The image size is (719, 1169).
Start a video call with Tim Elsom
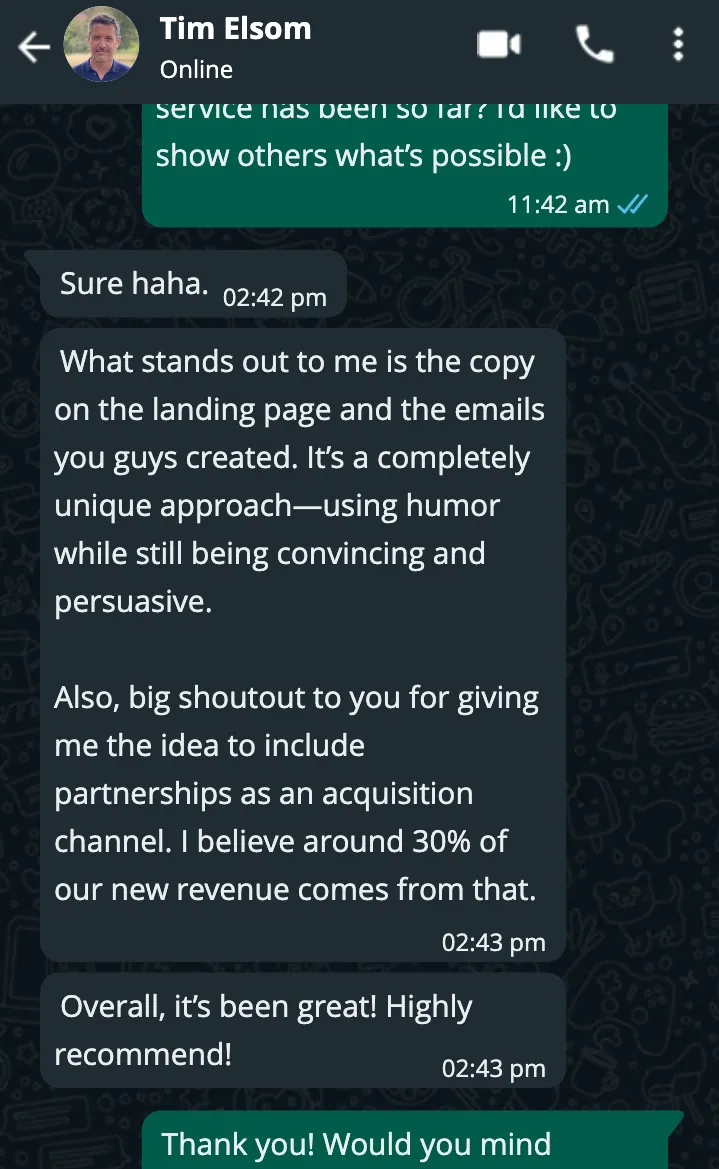click(499, 45)
